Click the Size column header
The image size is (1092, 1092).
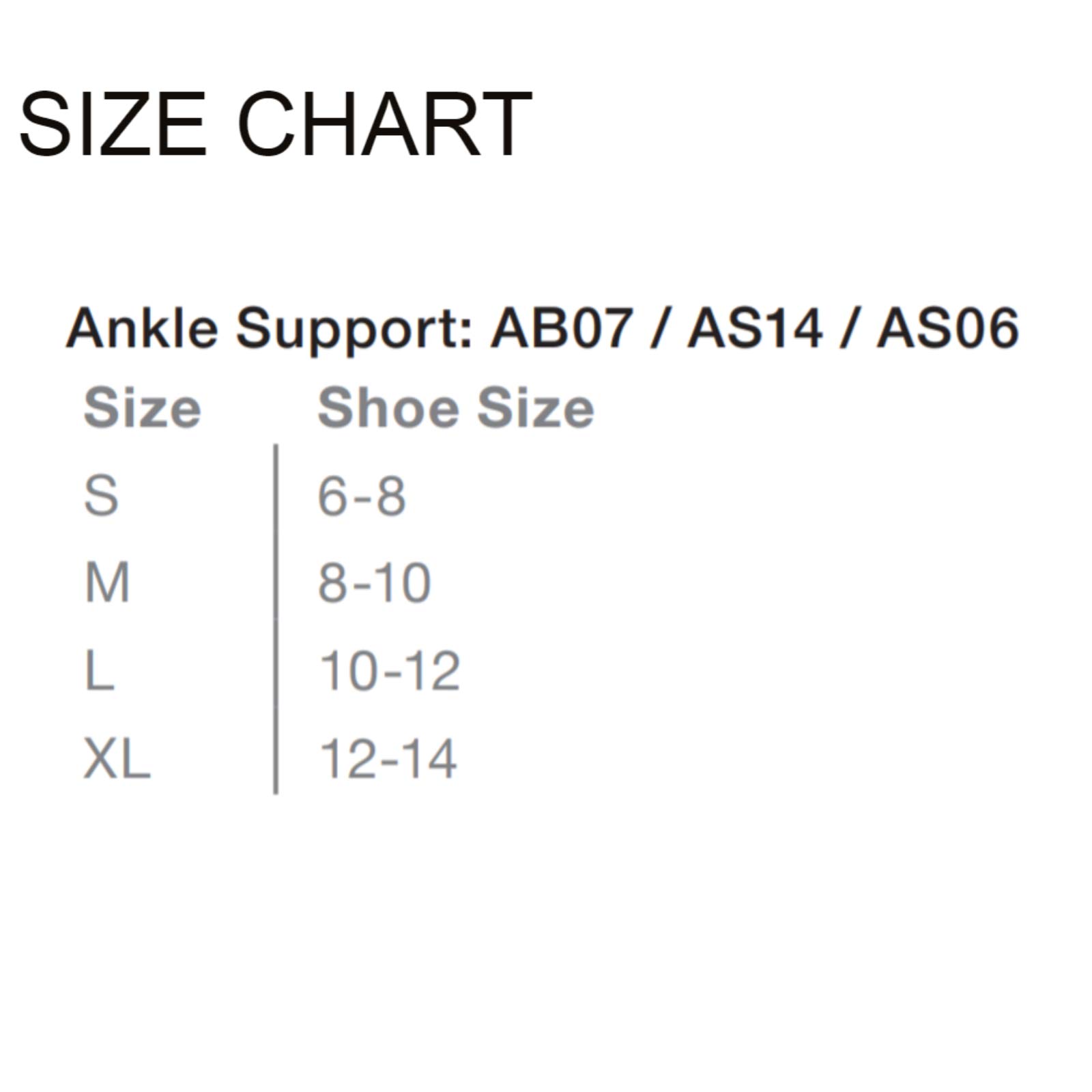[142, 408]
